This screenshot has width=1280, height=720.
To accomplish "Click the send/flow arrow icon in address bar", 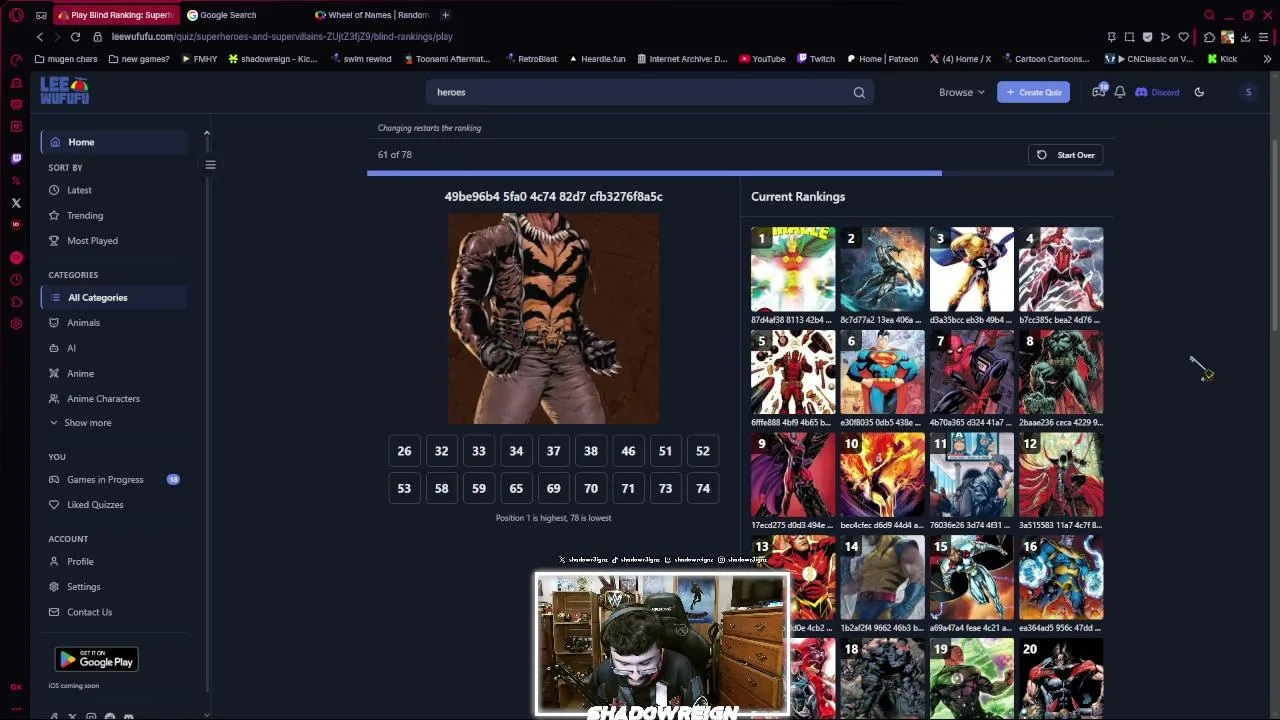I will (1165, 37).
